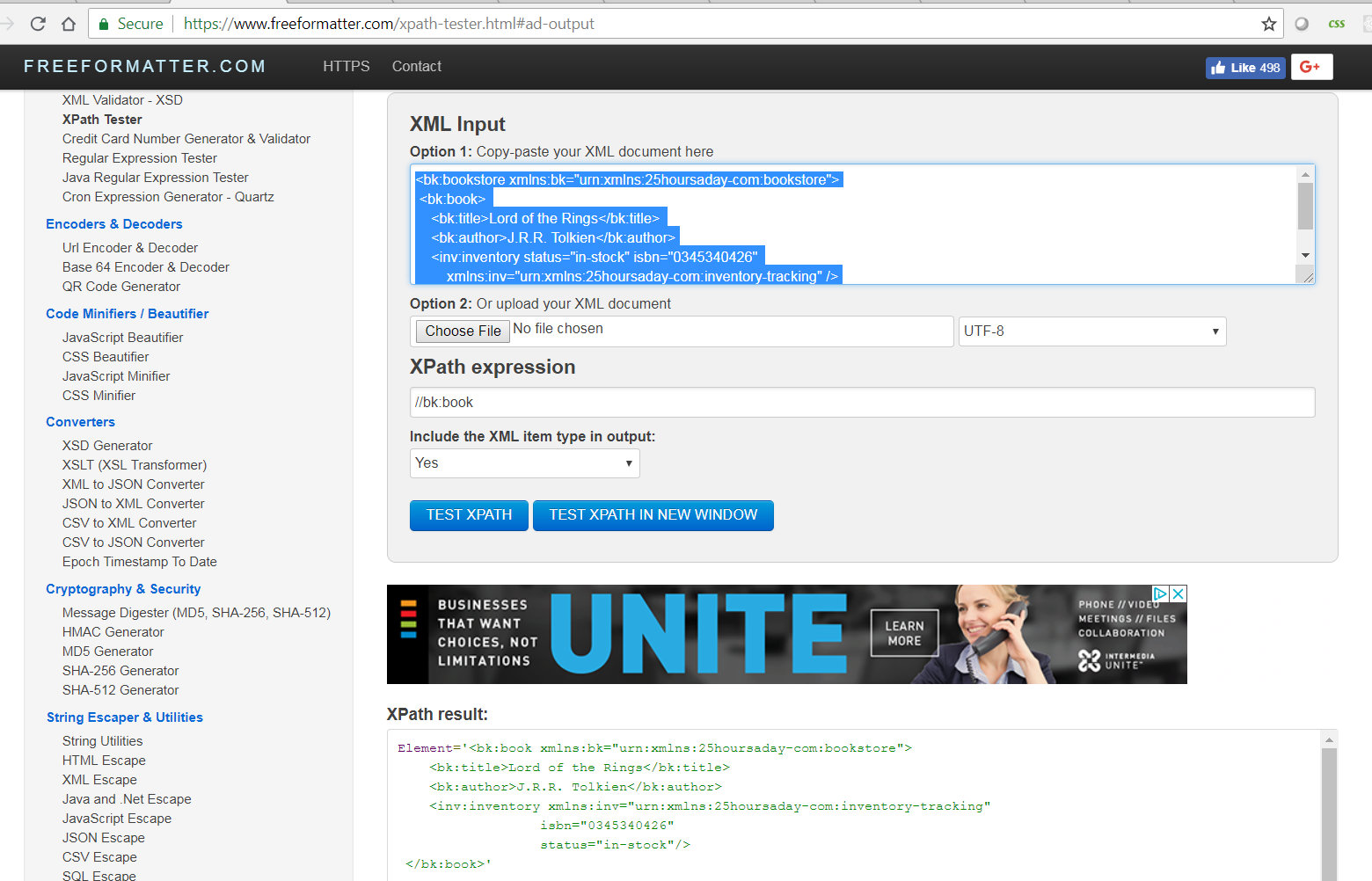Click TEST XPATH IN NEW WINDOW
Image resolution: width=1372 pixels, height=881 pixels.
click(653, 515)
